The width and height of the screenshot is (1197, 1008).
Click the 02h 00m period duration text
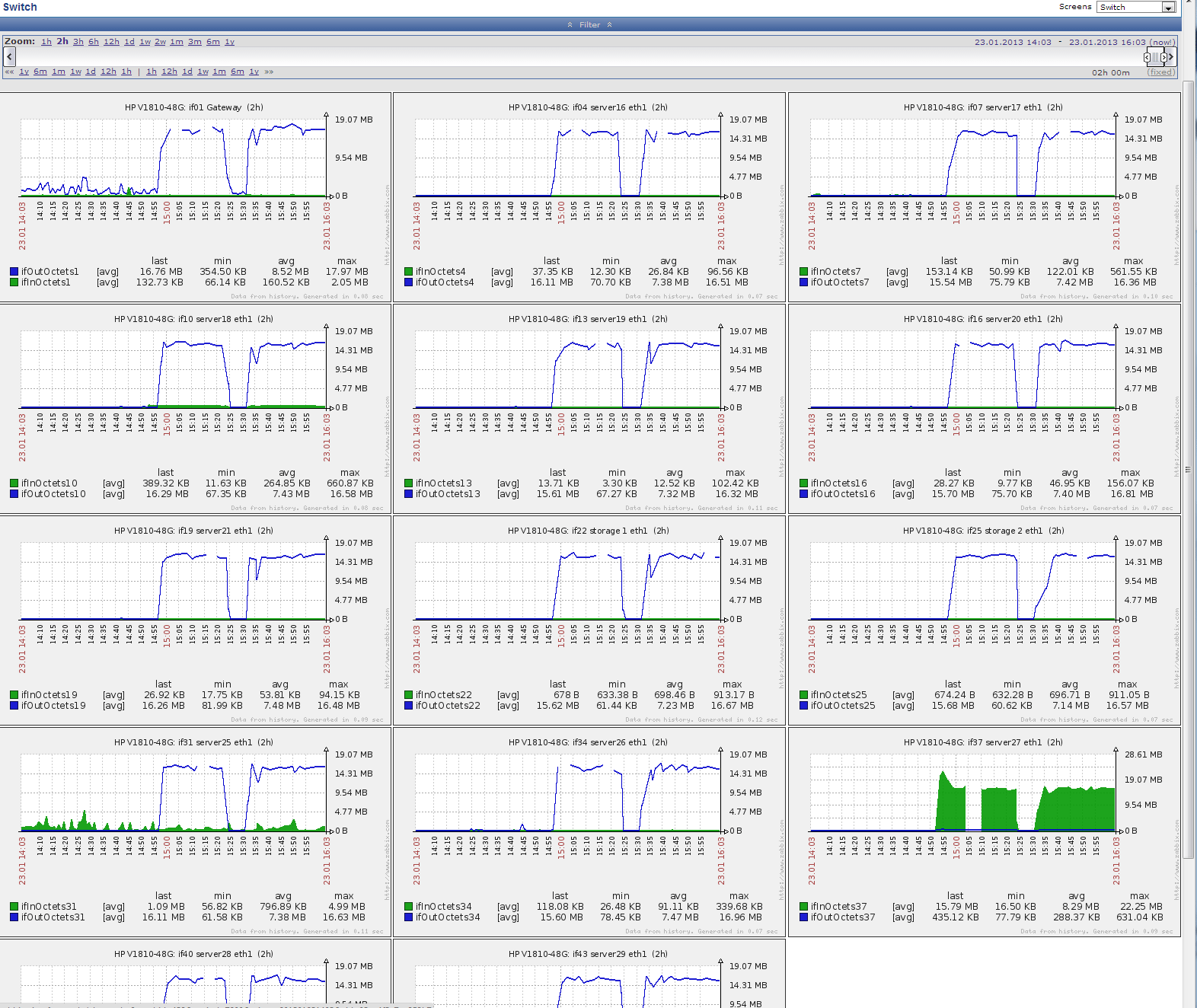click(1111, 72)
